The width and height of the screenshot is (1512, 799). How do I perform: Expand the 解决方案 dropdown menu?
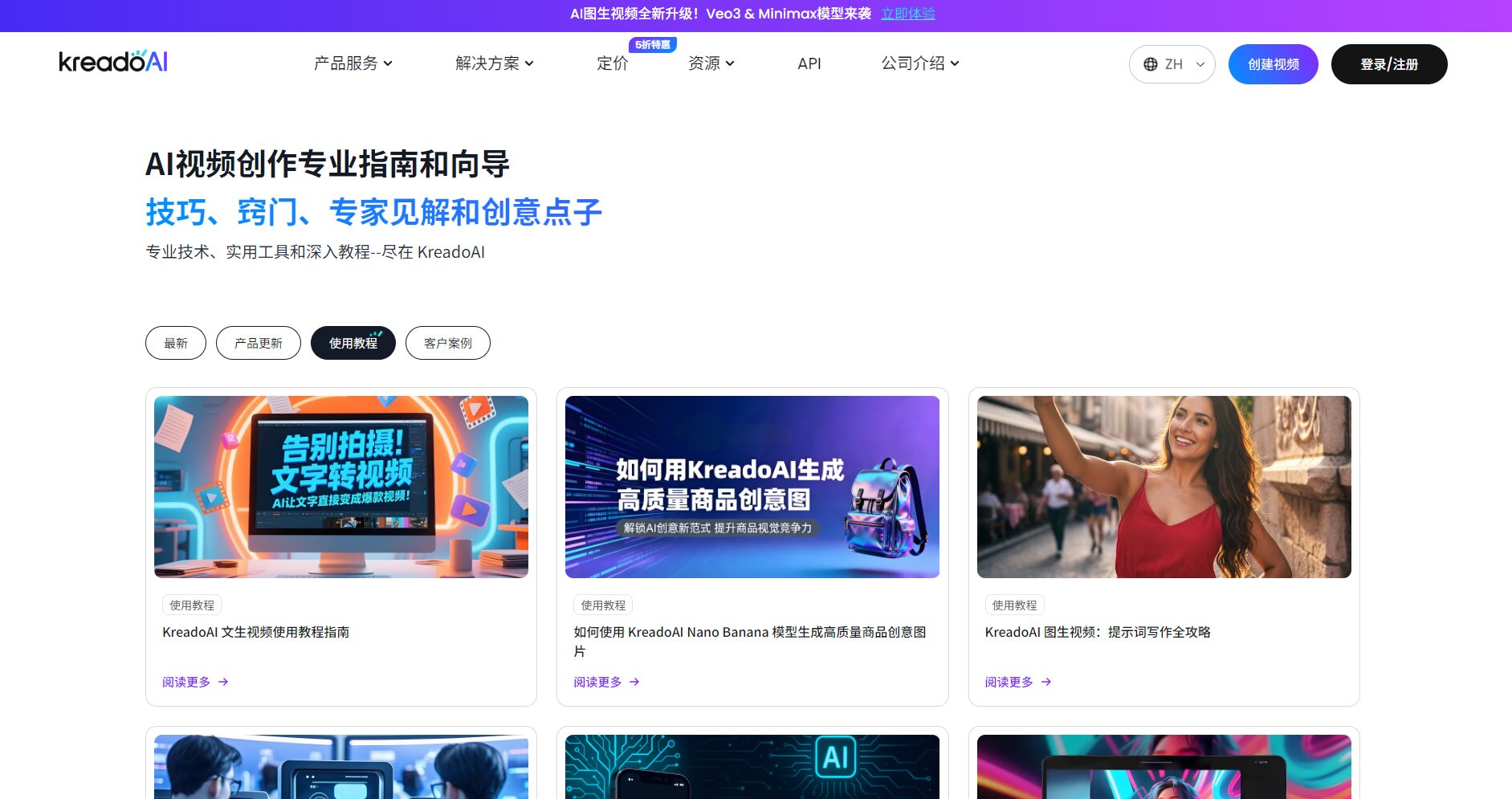point(494,63)
